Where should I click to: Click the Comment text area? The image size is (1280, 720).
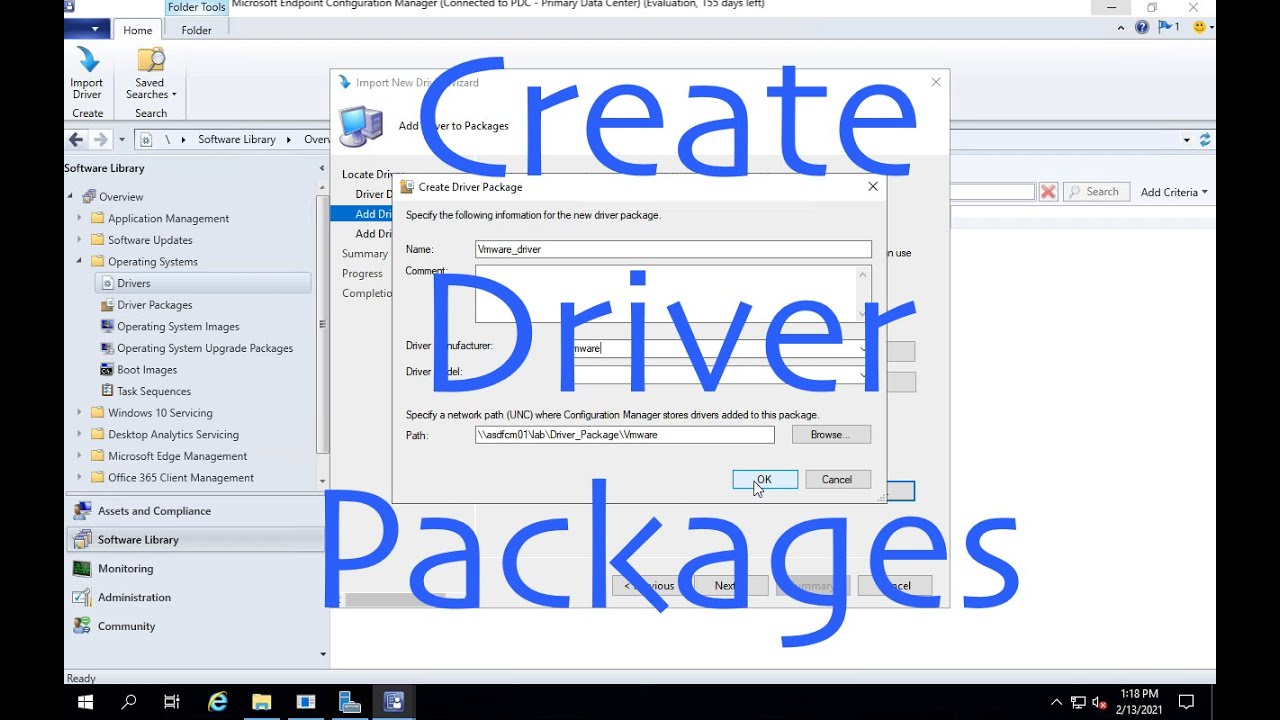[673, 293]
